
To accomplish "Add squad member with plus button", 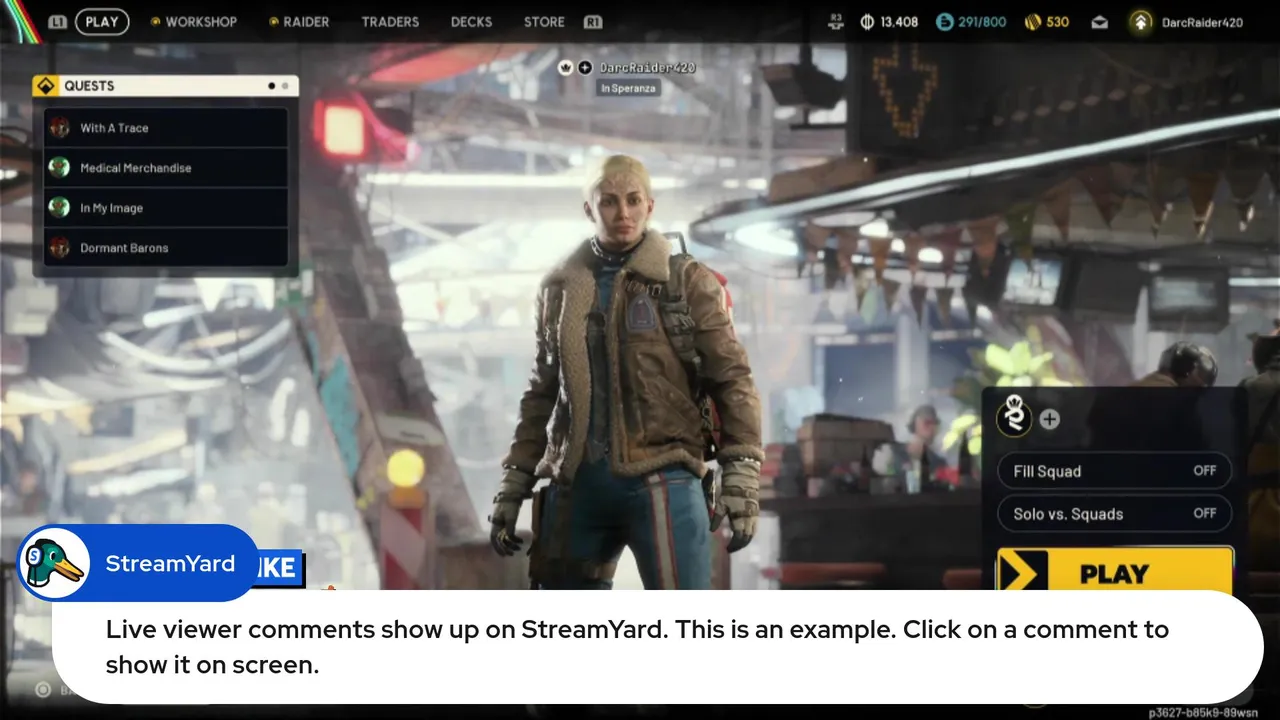I will coord(1049,419).
